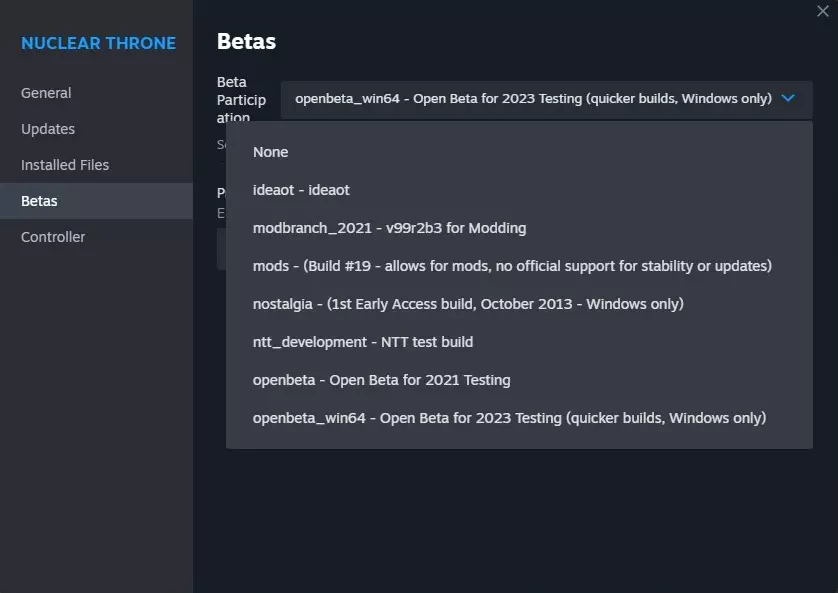Click the blue dropdown chevron arrow
The image size is (838, 593).
pos(788,99)
